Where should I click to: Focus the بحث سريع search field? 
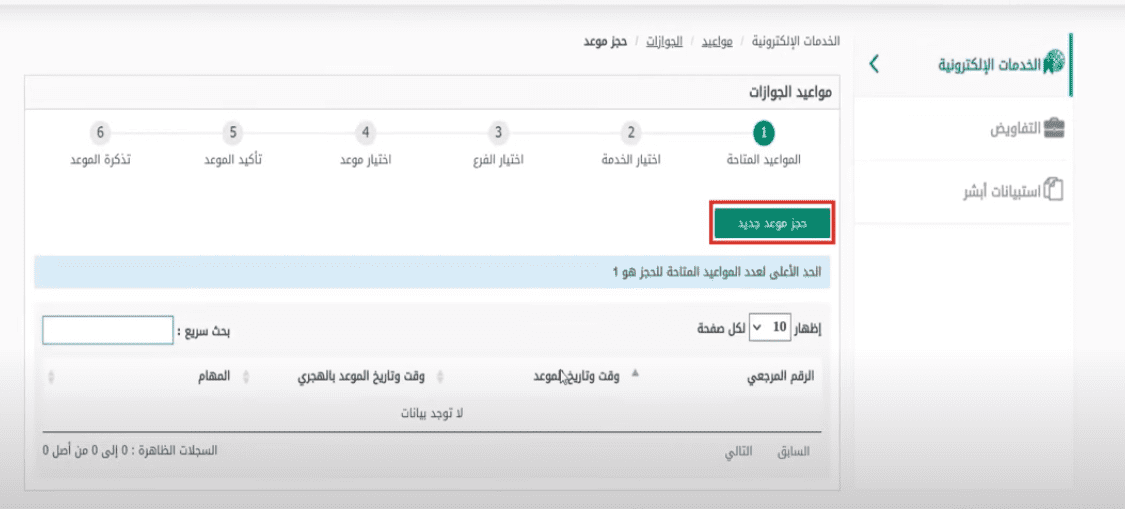coord(108,330)
